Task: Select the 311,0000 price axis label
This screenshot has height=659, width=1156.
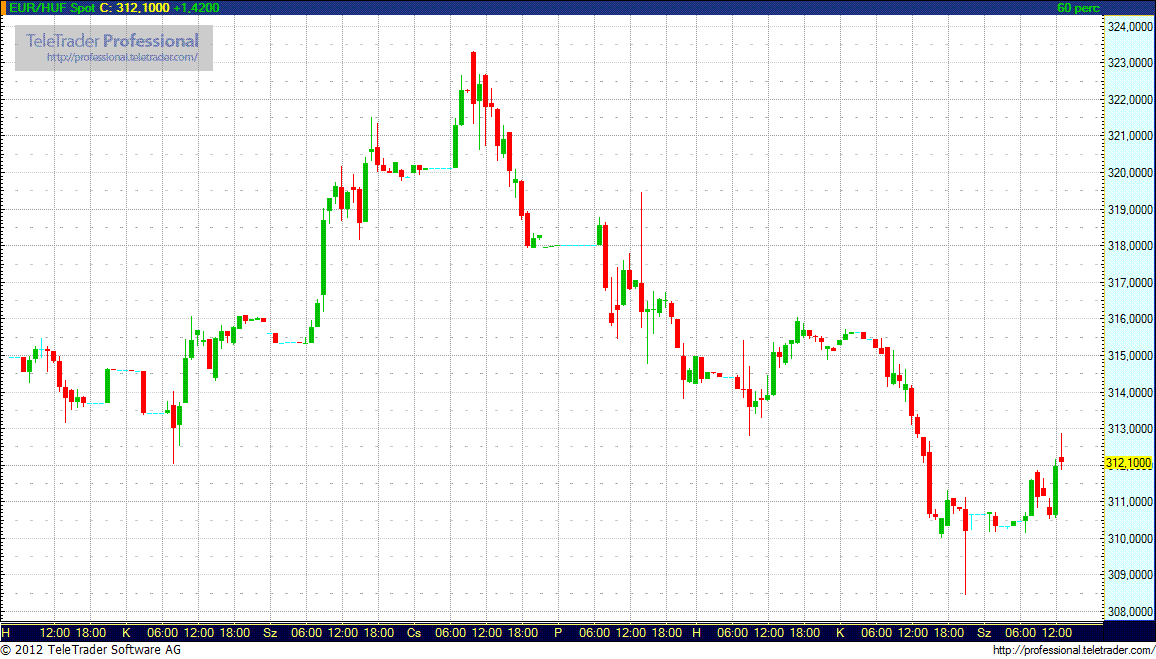Action: point(1129,502)
